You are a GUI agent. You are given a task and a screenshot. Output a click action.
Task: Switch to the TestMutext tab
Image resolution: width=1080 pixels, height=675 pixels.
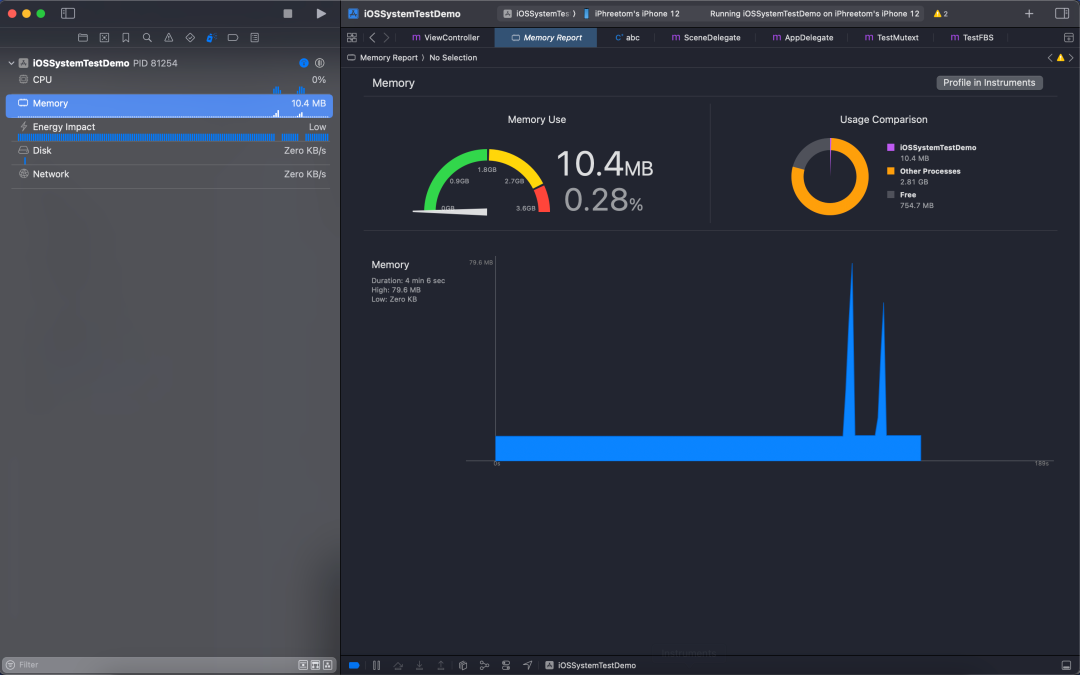click(x=891, y=38)
